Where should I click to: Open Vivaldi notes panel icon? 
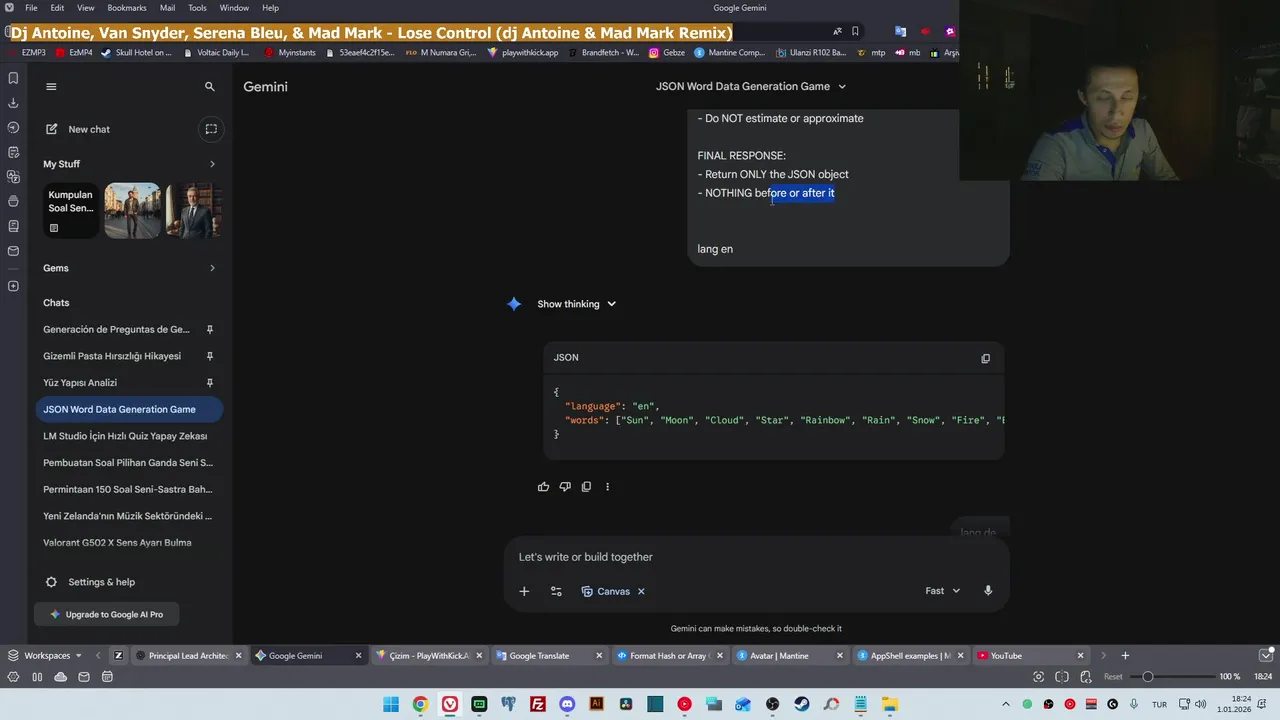13,152
